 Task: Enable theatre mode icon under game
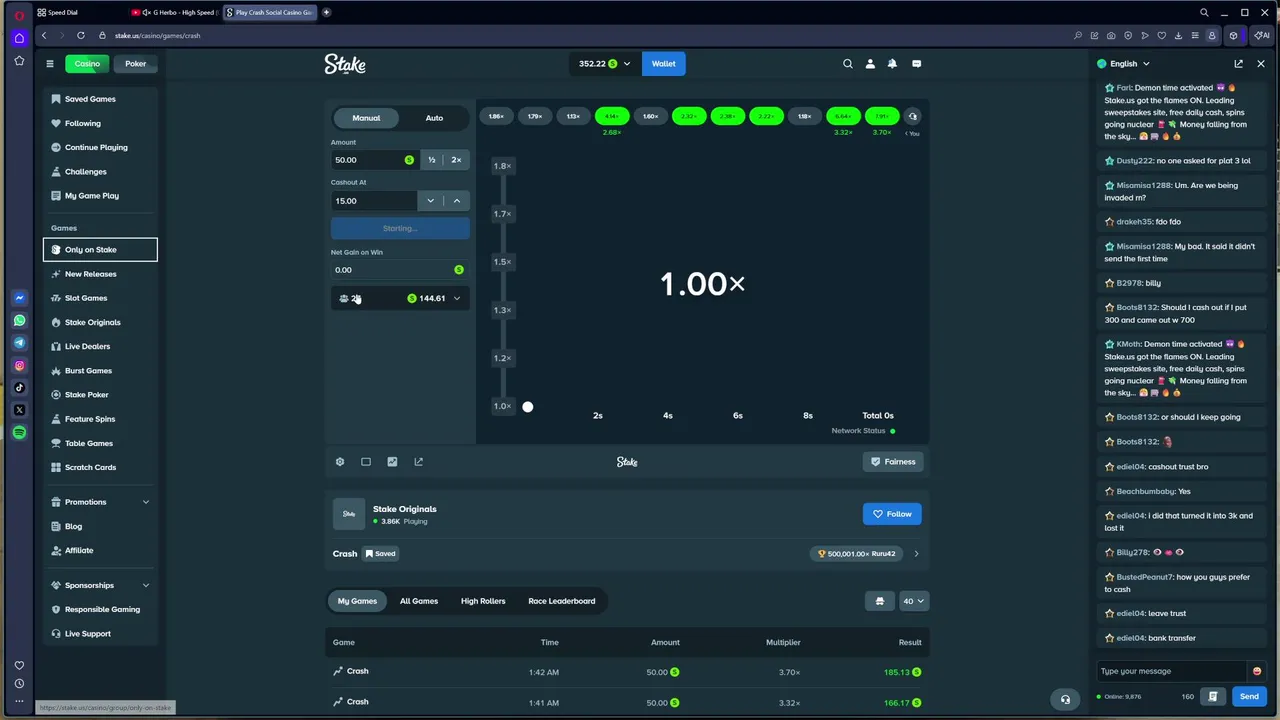click(x=366, y=462)
